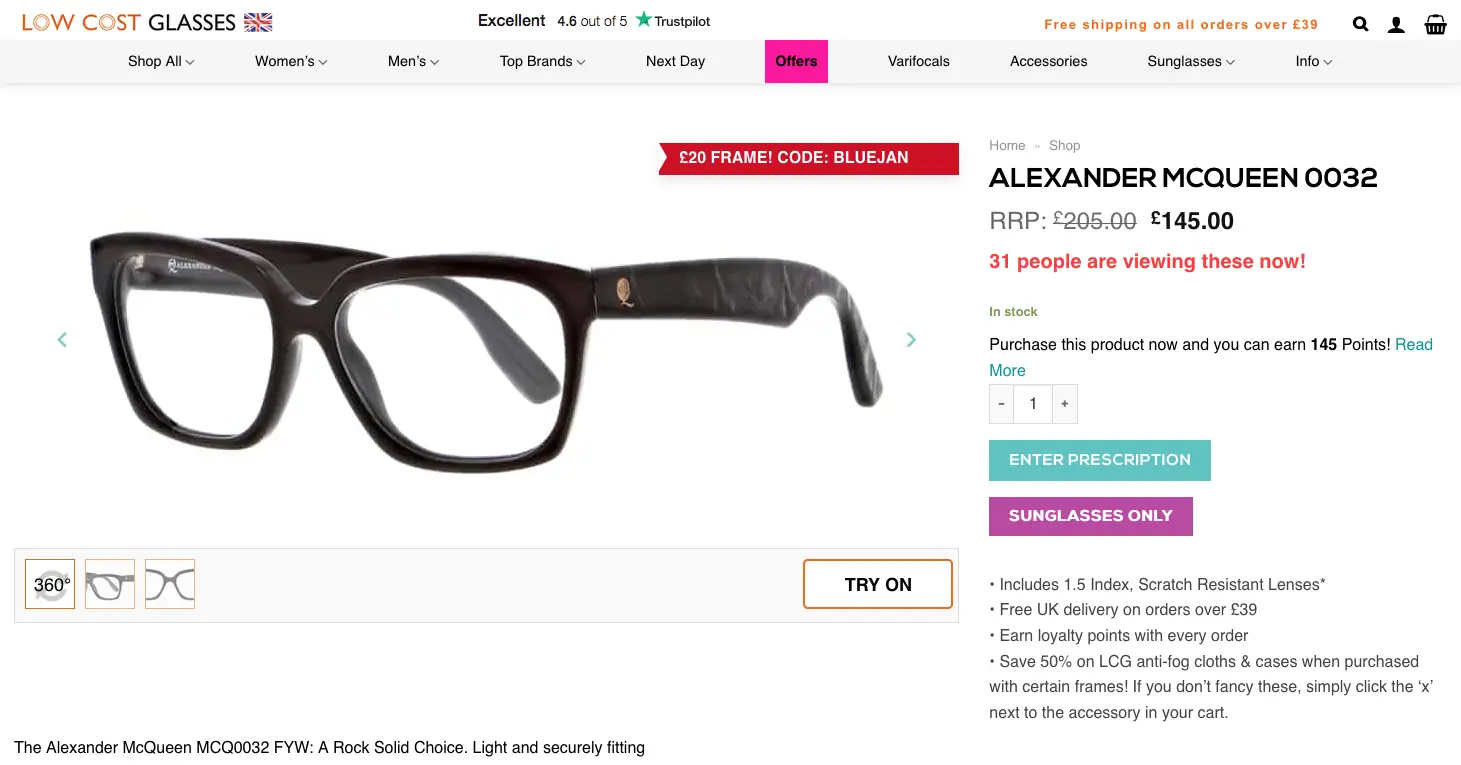Click the Sunglasses Only button
Image resolution: width=1461 pixels, height=765 pixels.
pos(1091,516)
